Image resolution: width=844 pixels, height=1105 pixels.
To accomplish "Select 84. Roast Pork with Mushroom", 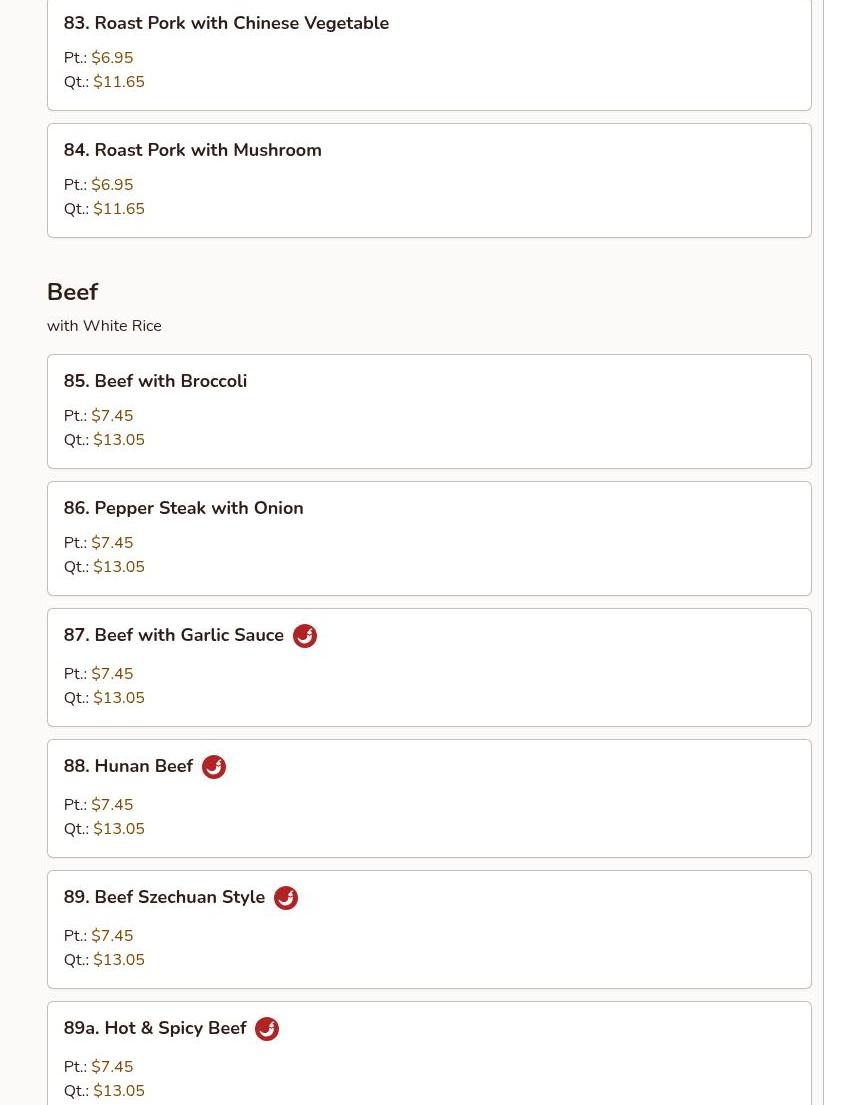I will pyautogui.click(x=193, y=150).
